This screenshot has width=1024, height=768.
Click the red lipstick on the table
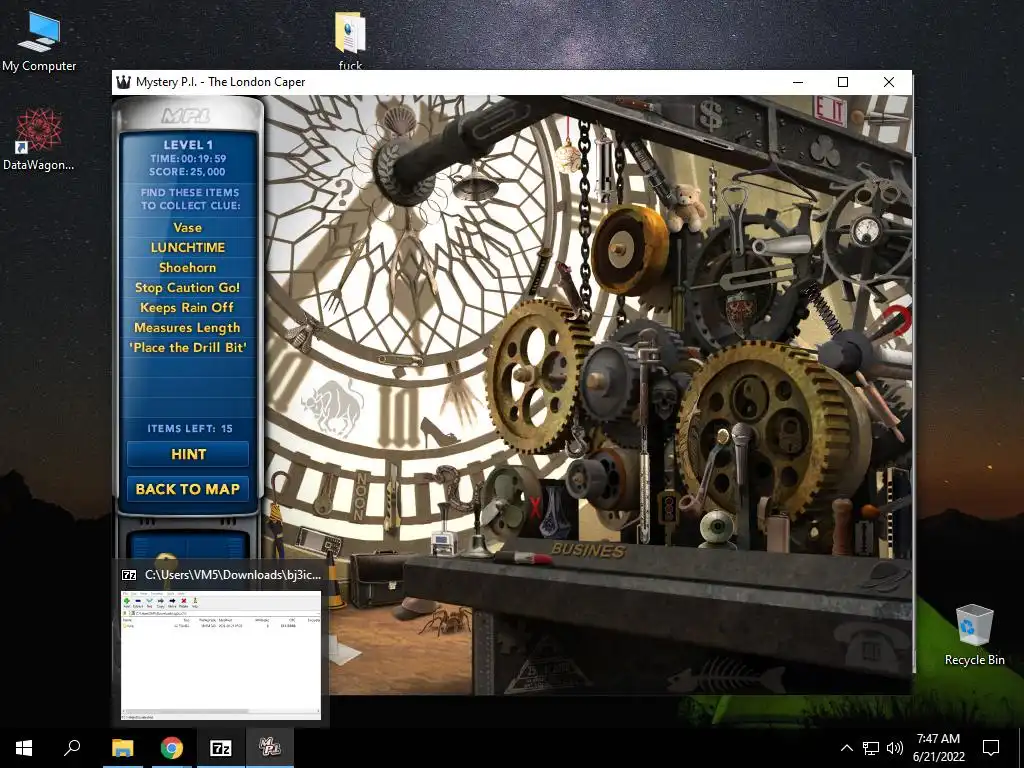tap(522, 557)
